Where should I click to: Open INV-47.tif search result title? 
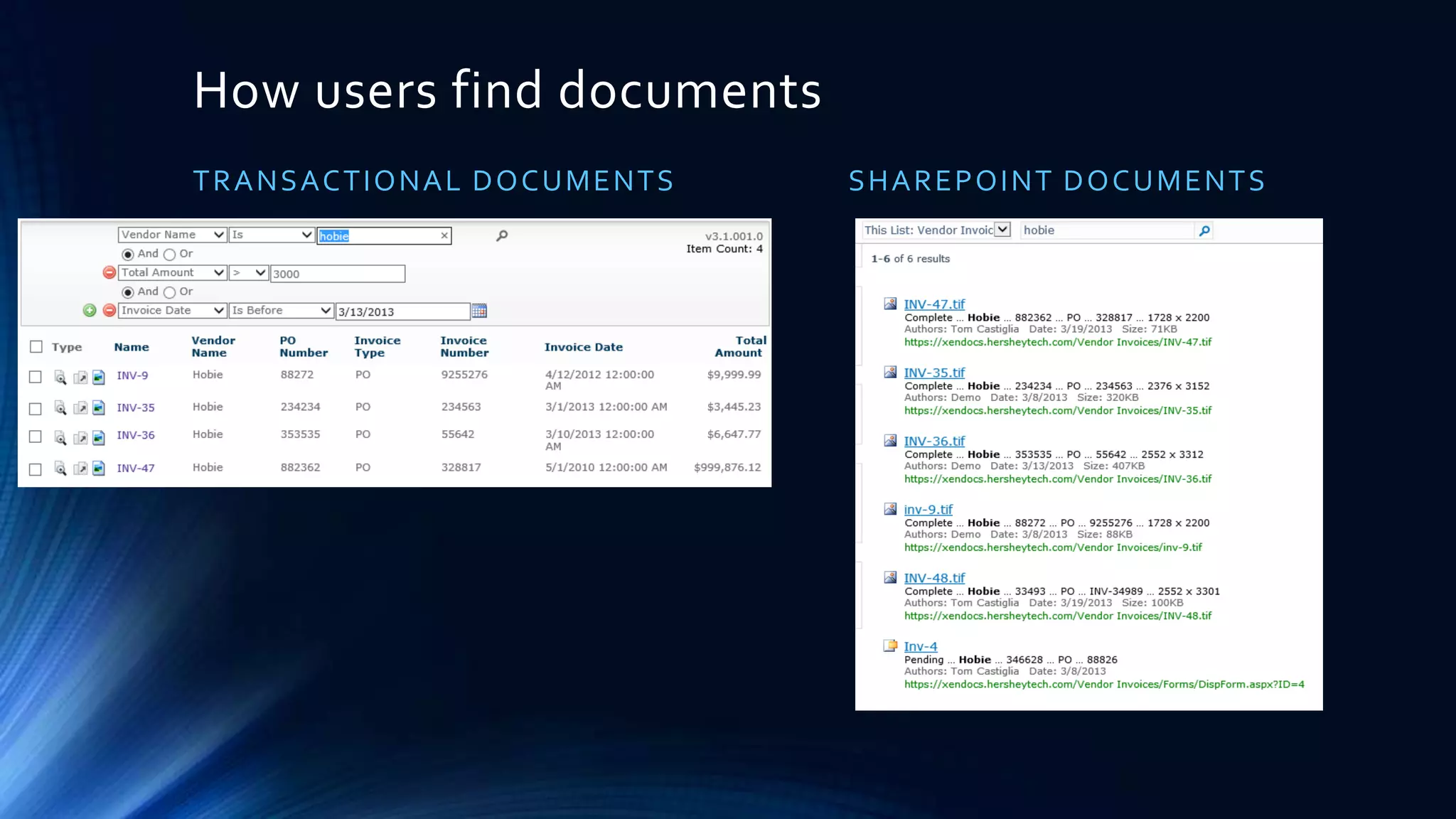click(x=934, y=304)
